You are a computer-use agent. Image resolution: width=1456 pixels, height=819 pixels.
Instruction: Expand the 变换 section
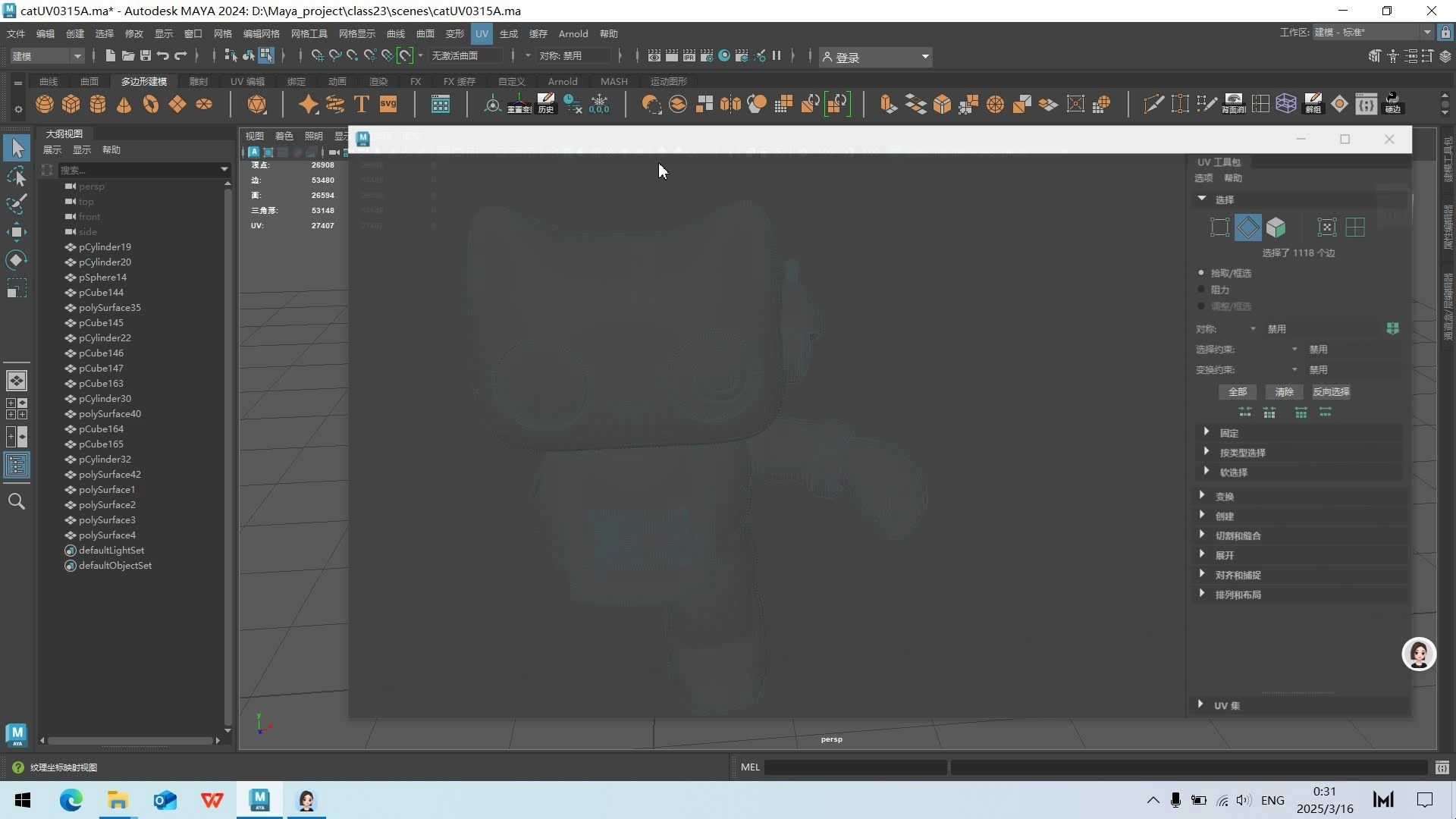tap(1202, 496)
